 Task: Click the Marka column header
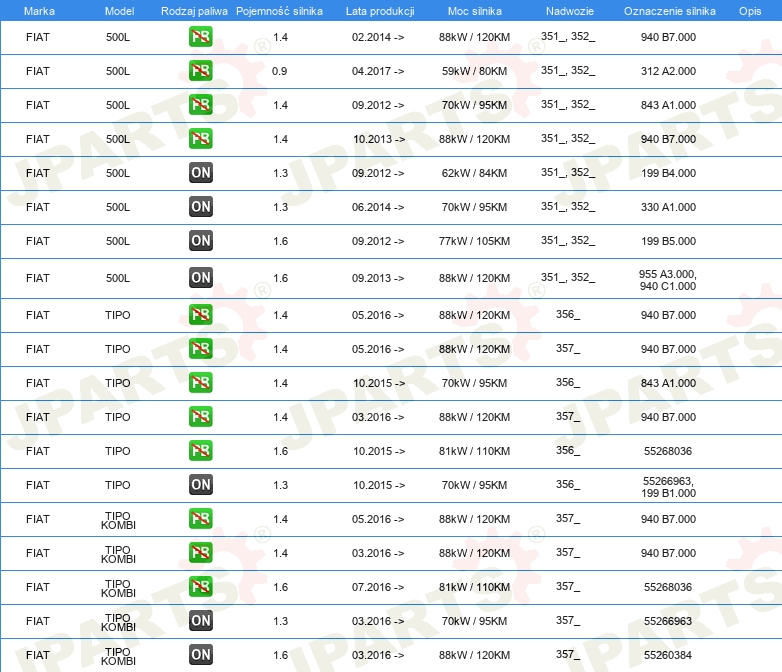[x=39, y=11]
